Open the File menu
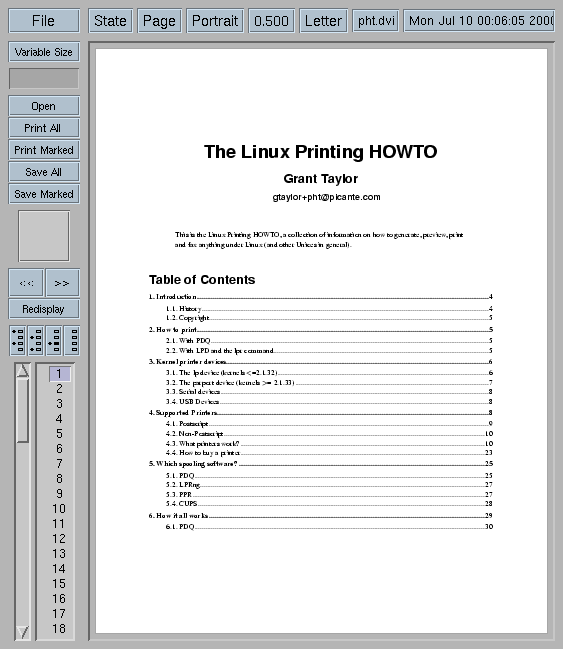 point(43,21)
